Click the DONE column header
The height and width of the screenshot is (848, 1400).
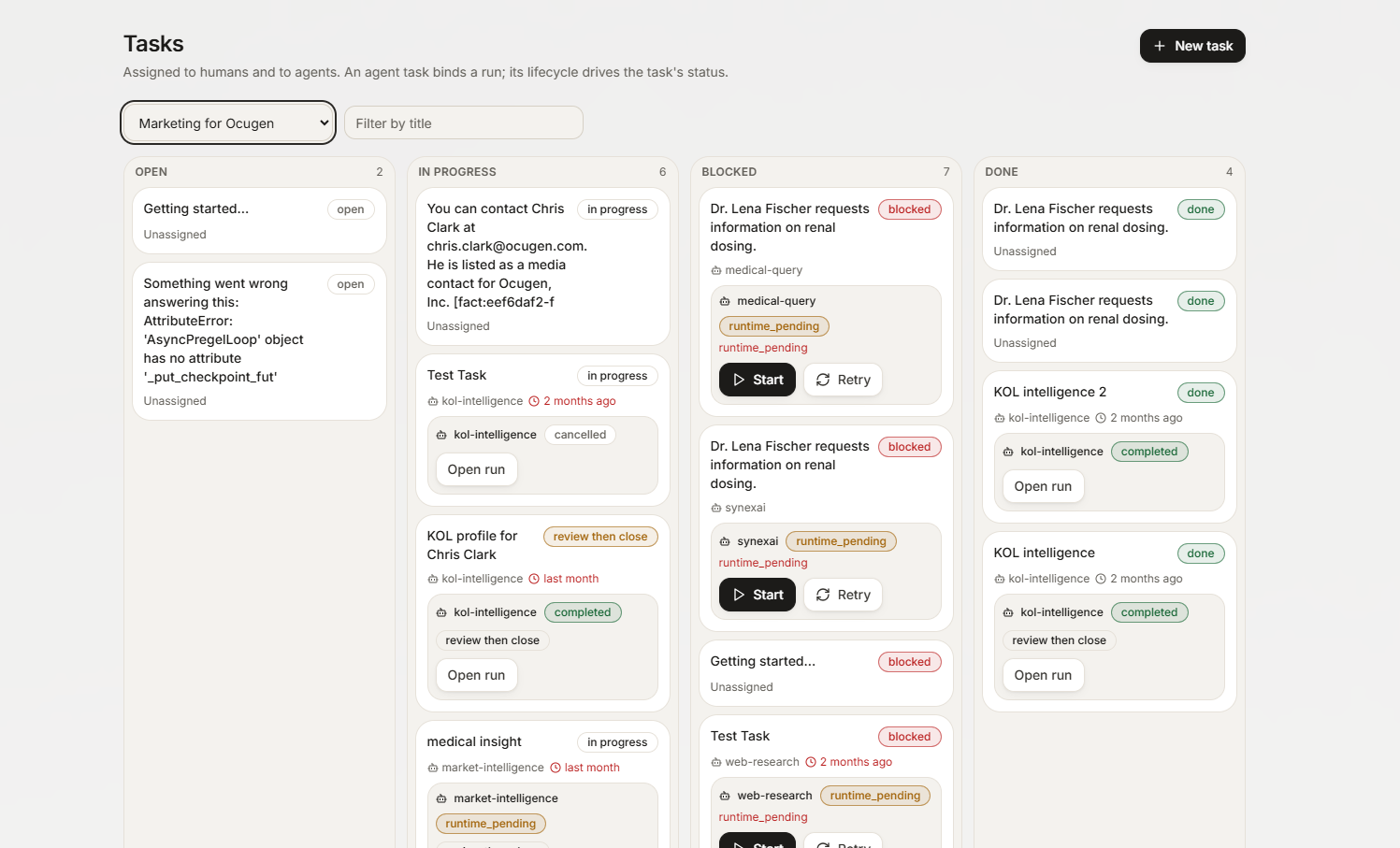[x=1002, y=172]
